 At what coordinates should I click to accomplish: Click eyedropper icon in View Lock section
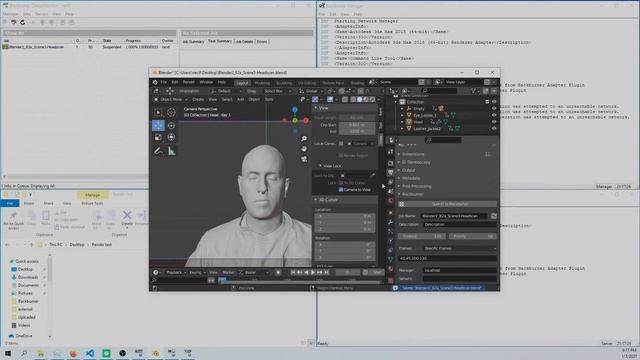click(x=372, y=176)
